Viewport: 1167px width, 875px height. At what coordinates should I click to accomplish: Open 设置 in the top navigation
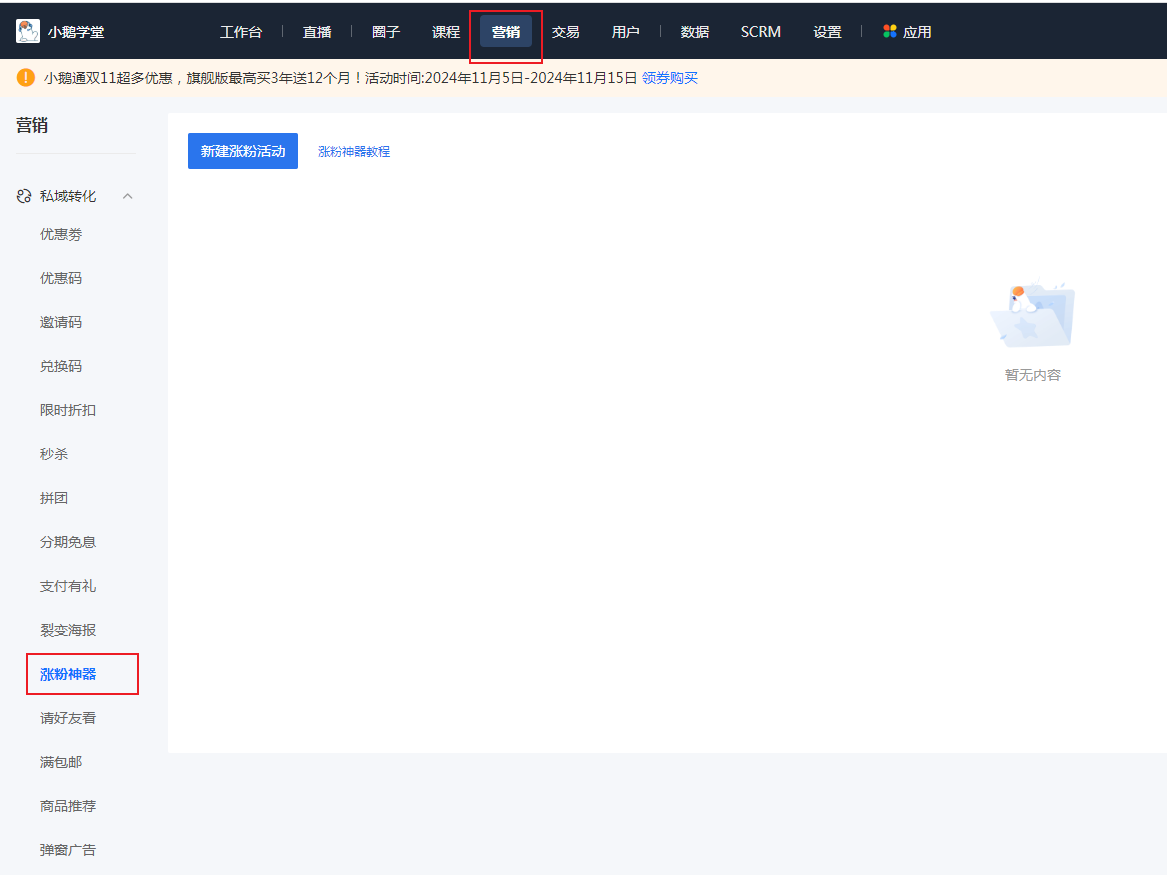827,32
